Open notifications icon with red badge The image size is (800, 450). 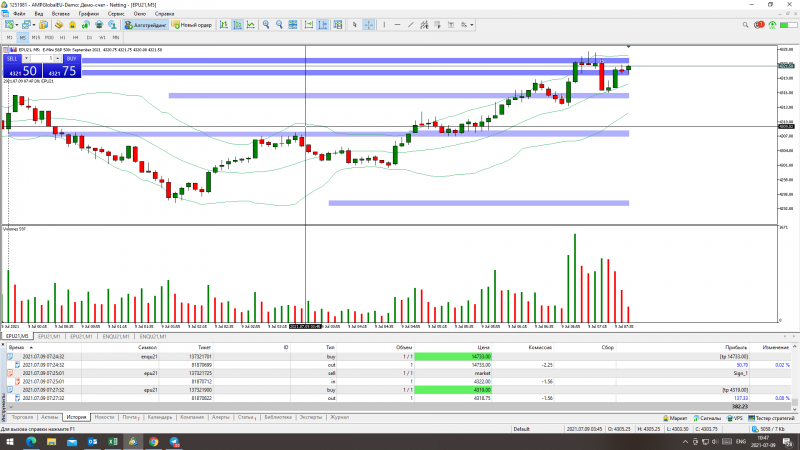point(759,24)
